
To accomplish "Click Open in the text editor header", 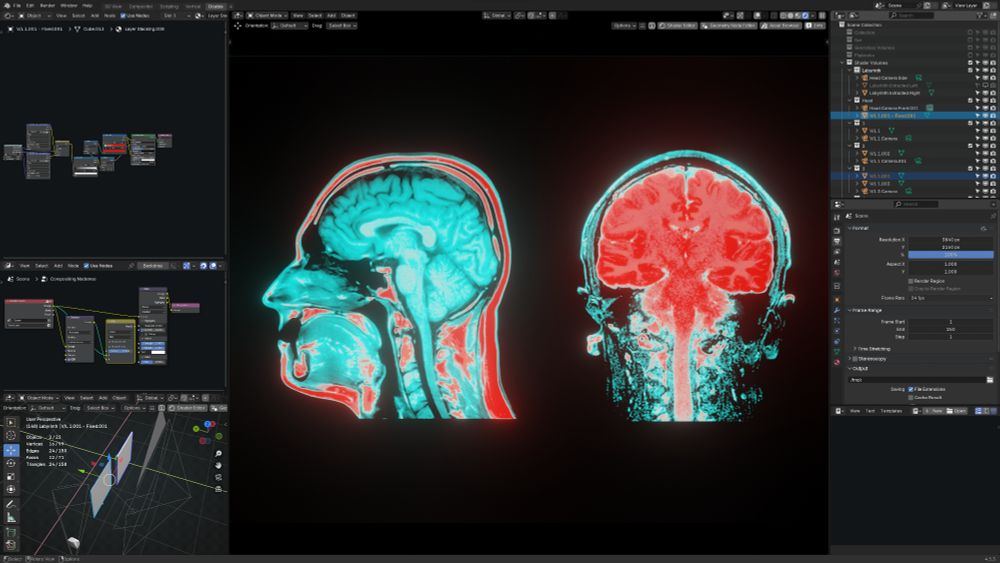I will pos(957,411).
